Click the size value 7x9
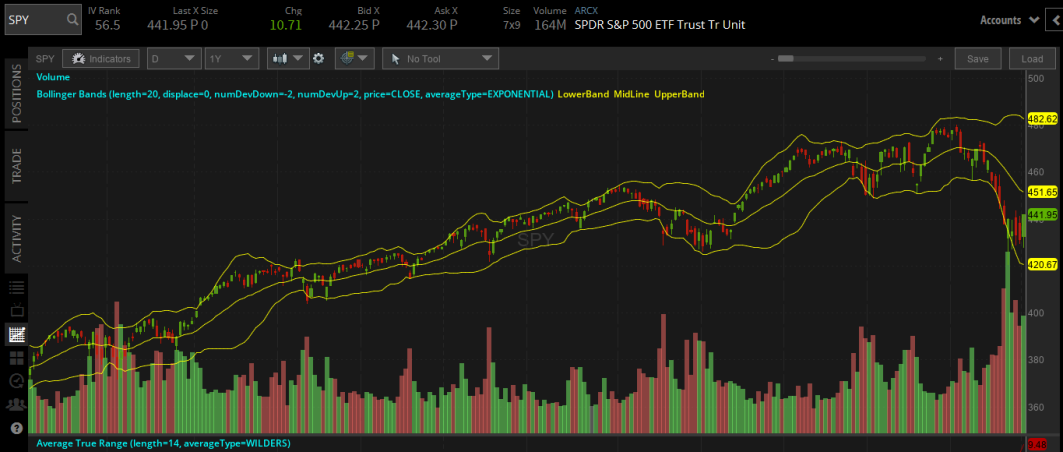 (513, 25)
